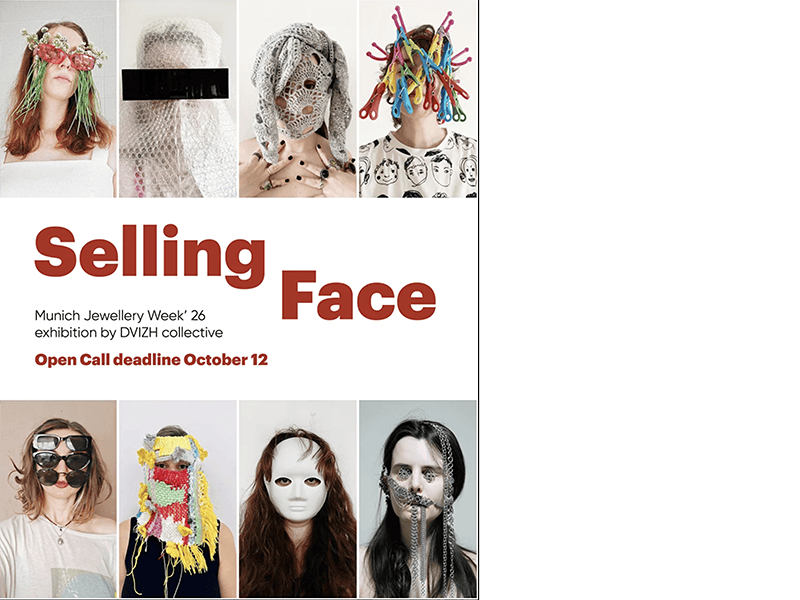800x600 pixels.
Task: Click the black censor bar over eyes
Action: (x=175, y=85)
